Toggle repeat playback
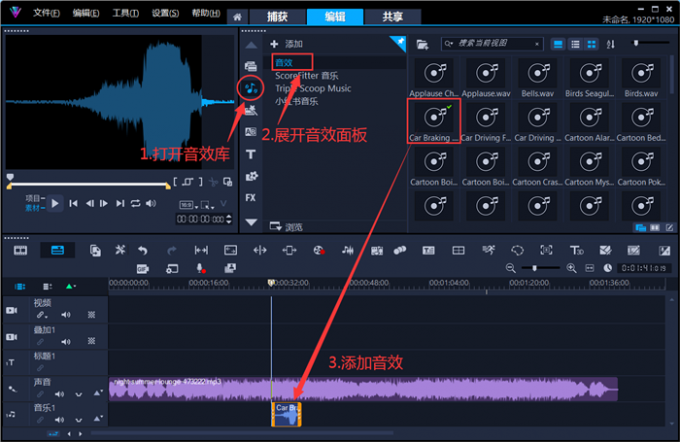This screenshot has height=442, width=680. (x=136, y=203)
